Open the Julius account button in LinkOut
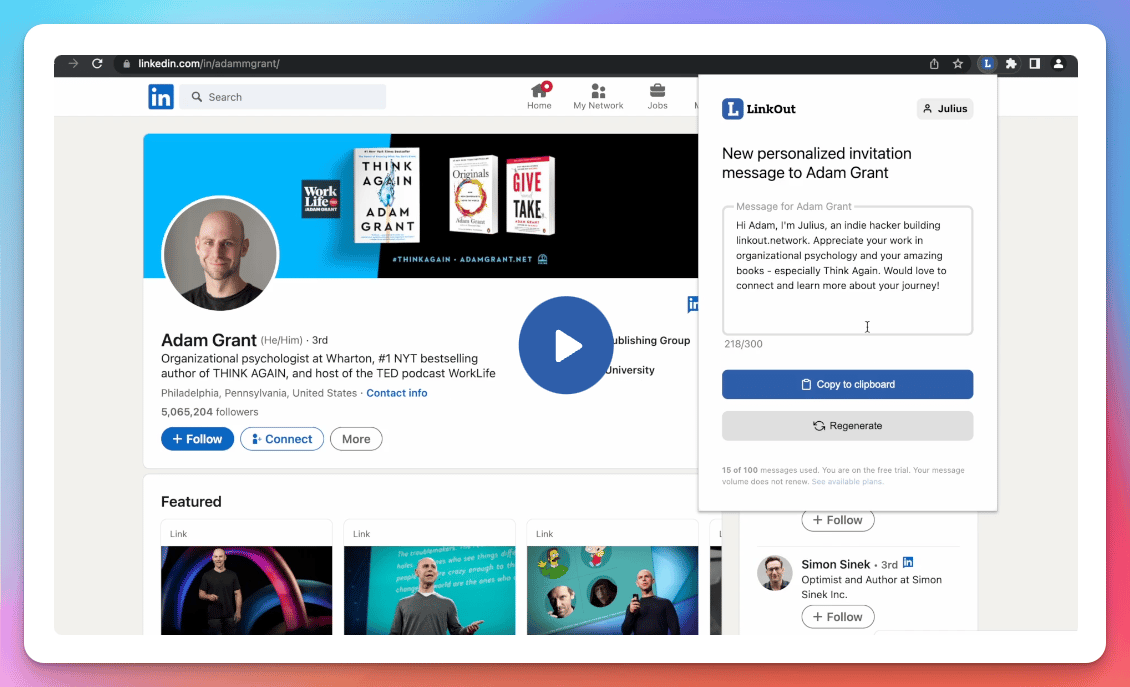 point(945,109)
